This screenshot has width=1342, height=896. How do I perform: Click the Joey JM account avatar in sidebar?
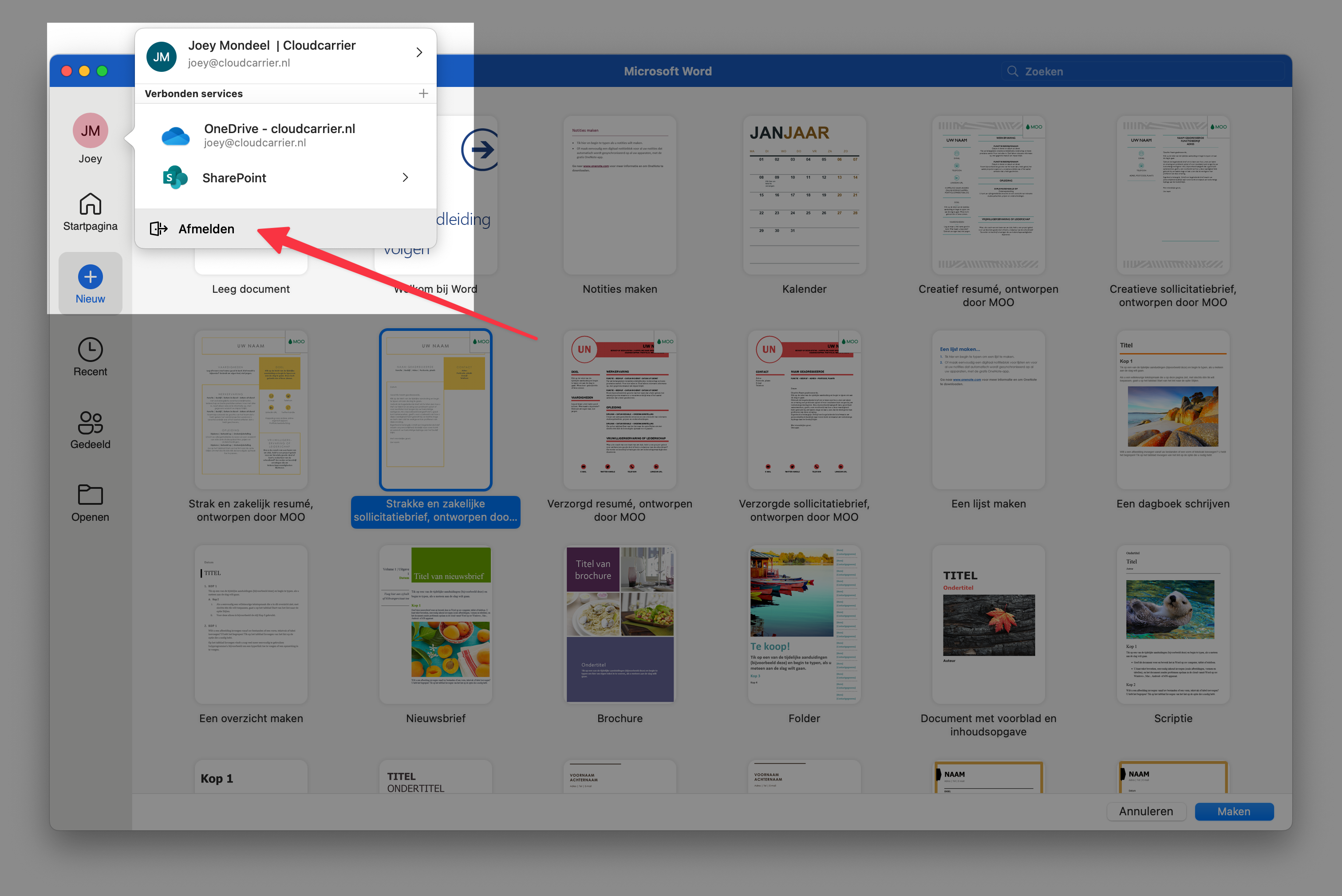click(90, 131)
